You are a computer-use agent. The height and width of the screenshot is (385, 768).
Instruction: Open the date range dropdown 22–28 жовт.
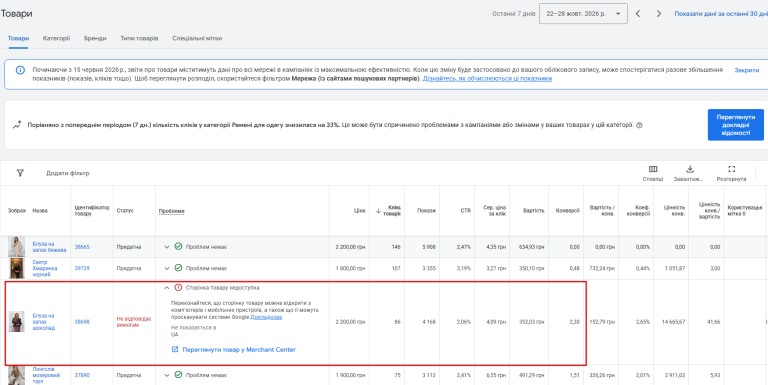point(583,14)
